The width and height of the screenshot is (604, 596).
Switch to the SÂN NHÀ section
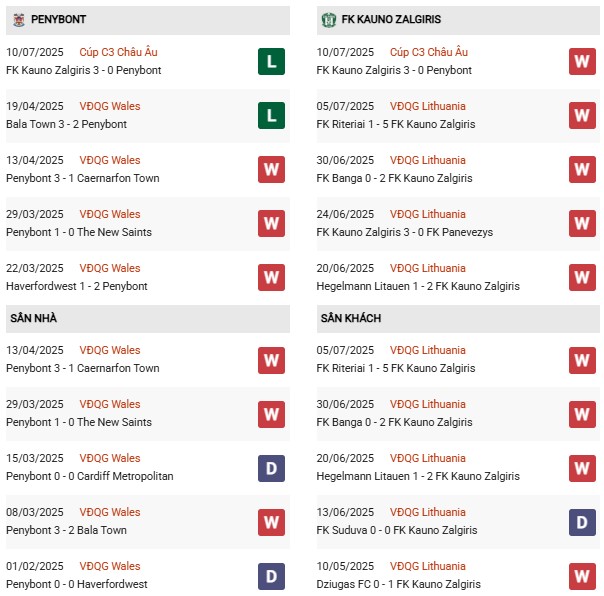[35, 318]
